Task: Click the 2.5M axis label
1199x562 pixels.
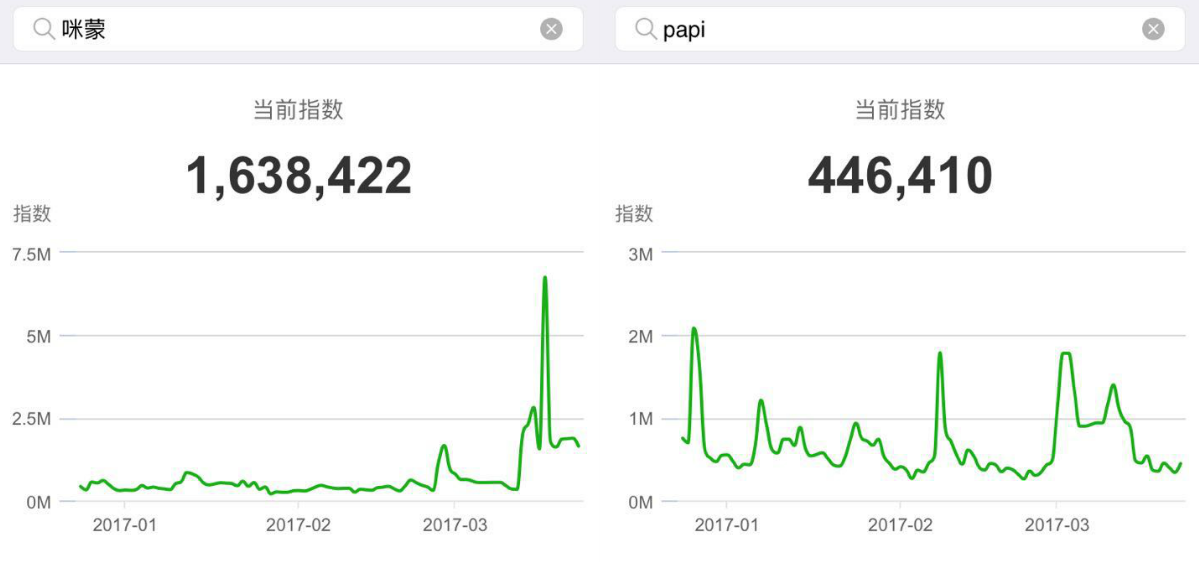Action: [x=31, y=421]
